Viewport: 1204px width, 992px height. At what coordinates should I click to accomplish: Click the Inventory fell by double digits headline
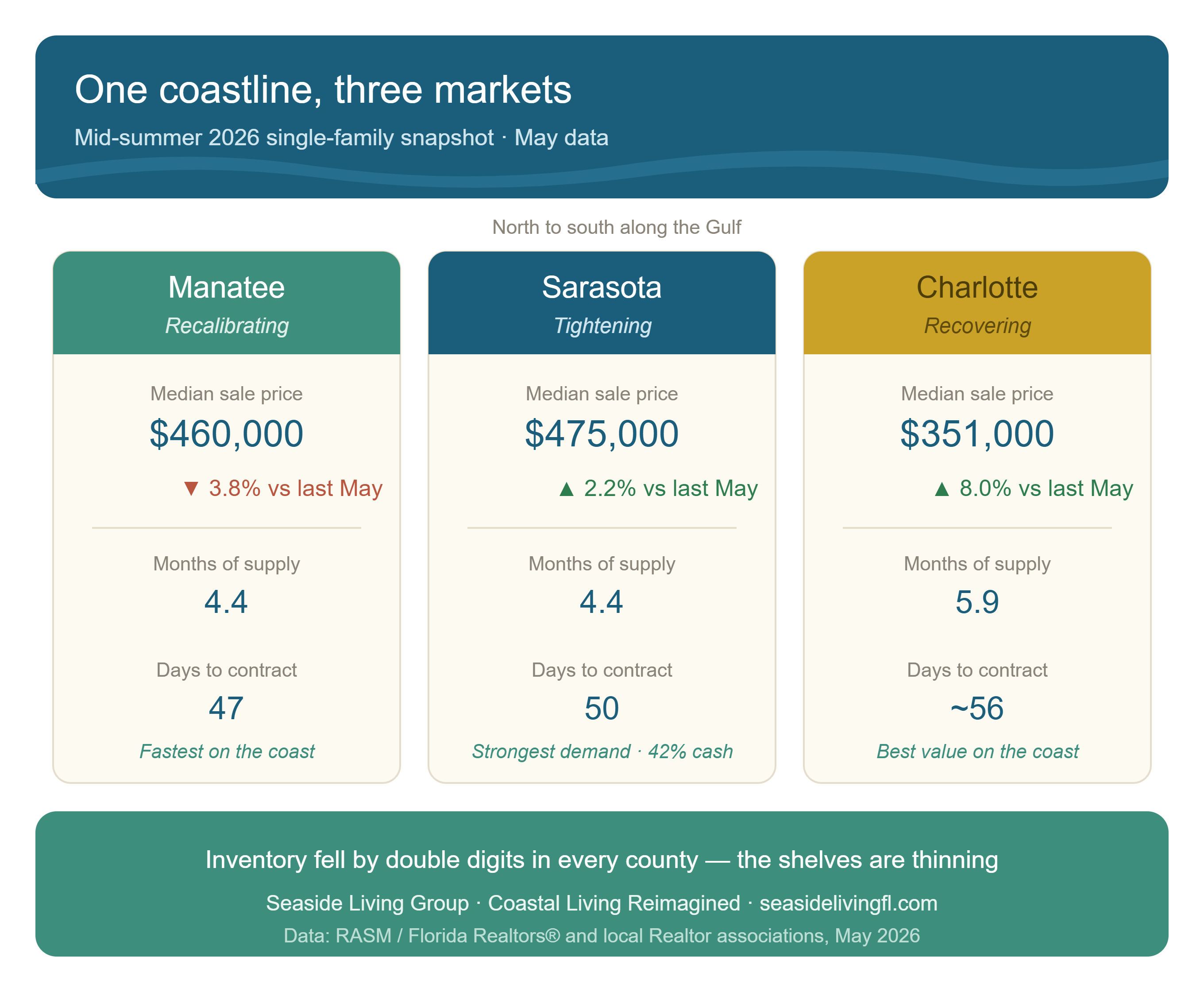pyautogui.click(x=602, y=860)
